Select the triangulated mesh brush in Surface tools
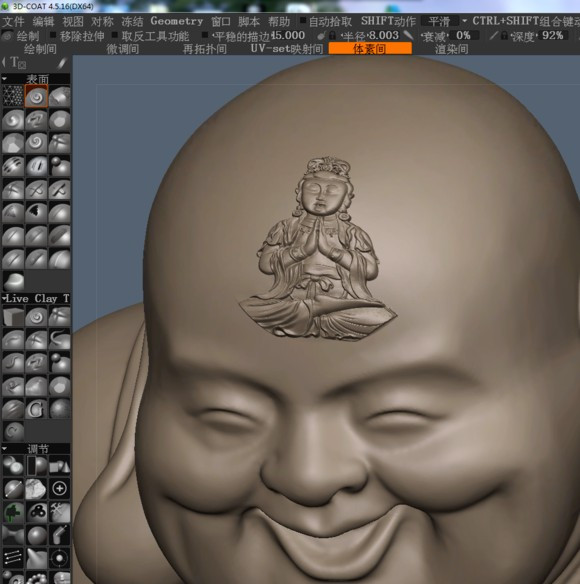The width and height of the screenshot is (580, 584). (13, 96)
